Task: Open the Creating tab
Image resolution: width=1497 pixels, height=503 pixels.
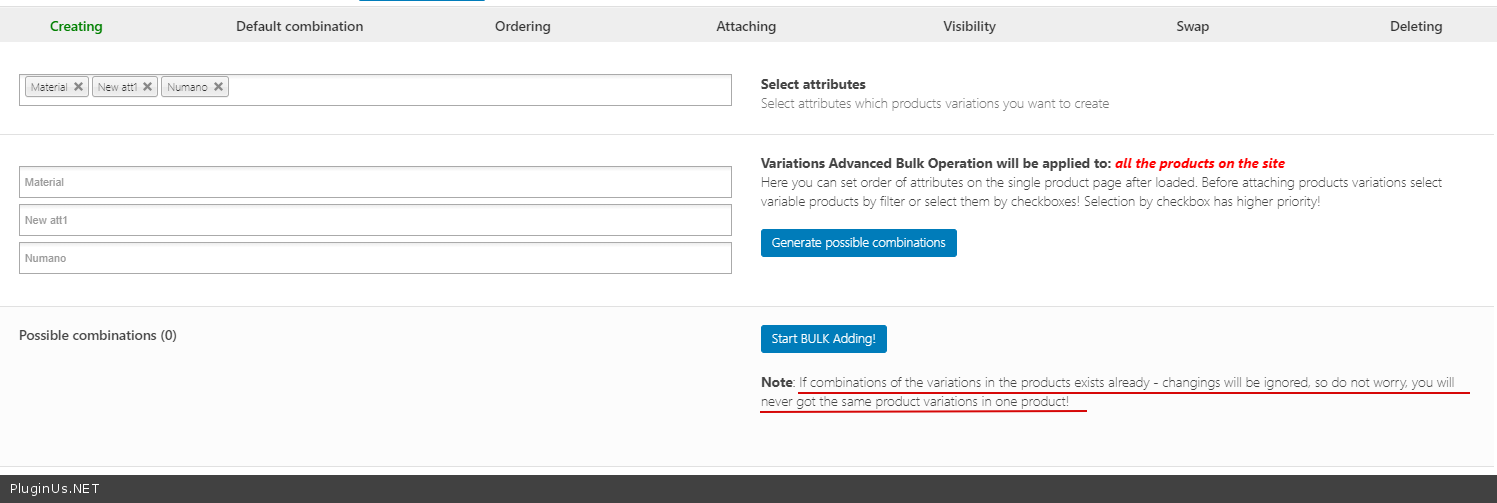Action: (76, 26)
